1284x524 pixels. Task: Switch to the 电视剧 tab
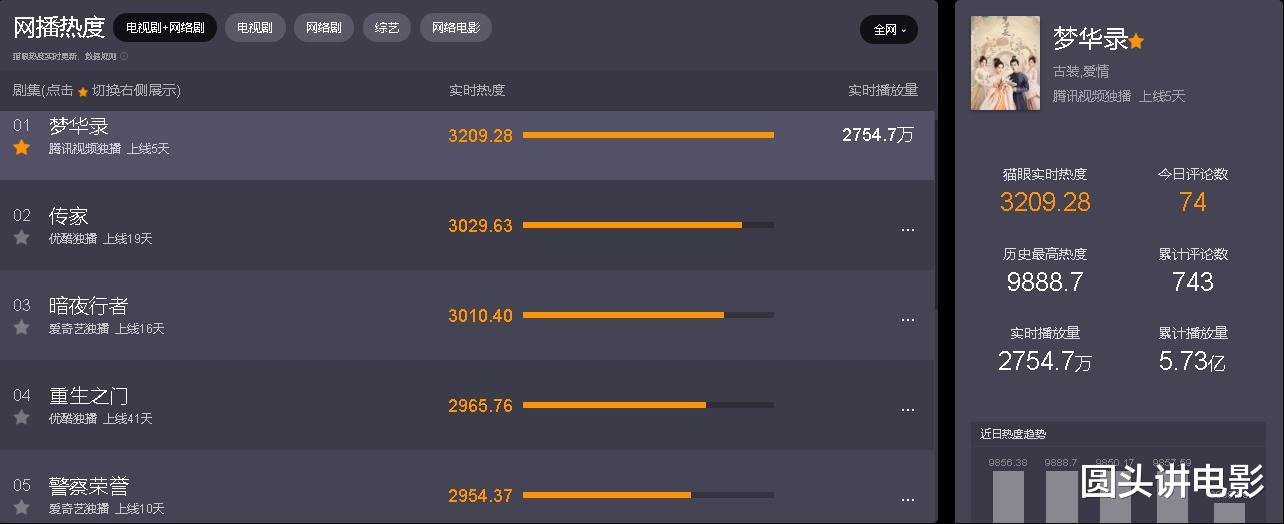coord(255,28)
